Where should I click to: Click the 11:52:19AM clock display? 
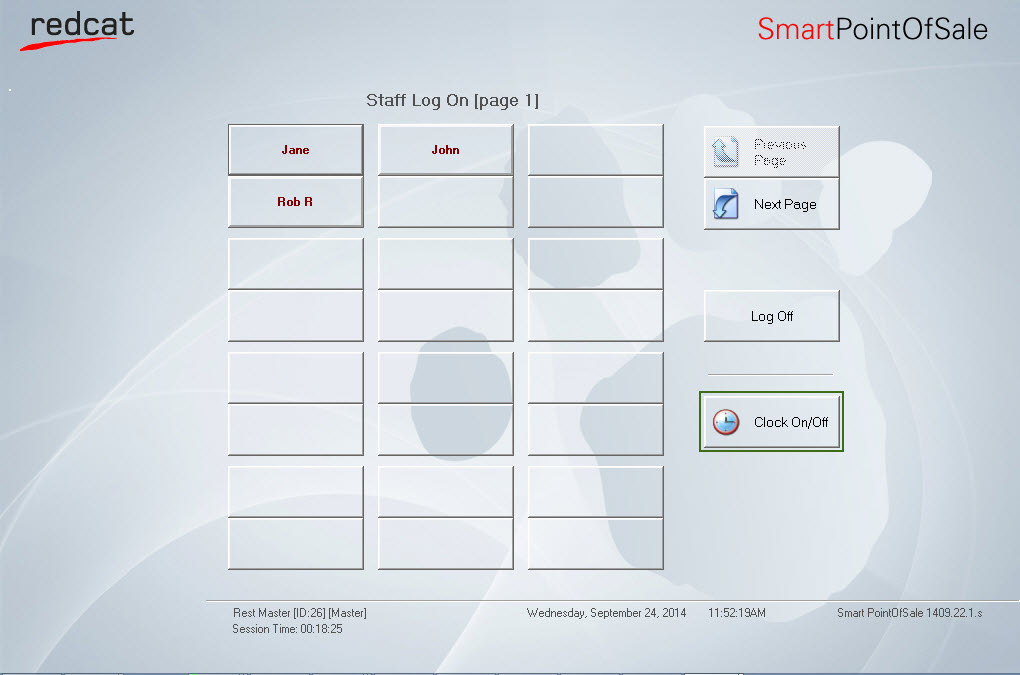(x=737, y=613)
